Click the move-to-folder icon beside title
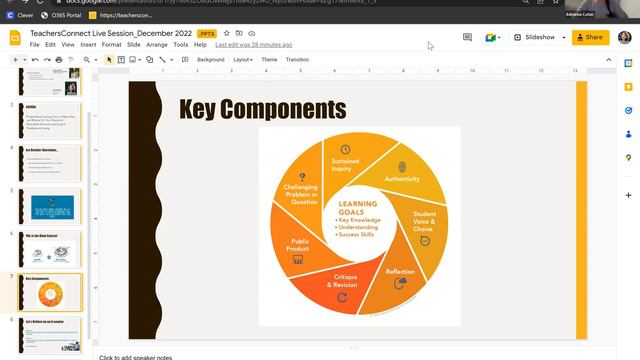This screenshot has height=360, width=640. click(x=239, y=33)
